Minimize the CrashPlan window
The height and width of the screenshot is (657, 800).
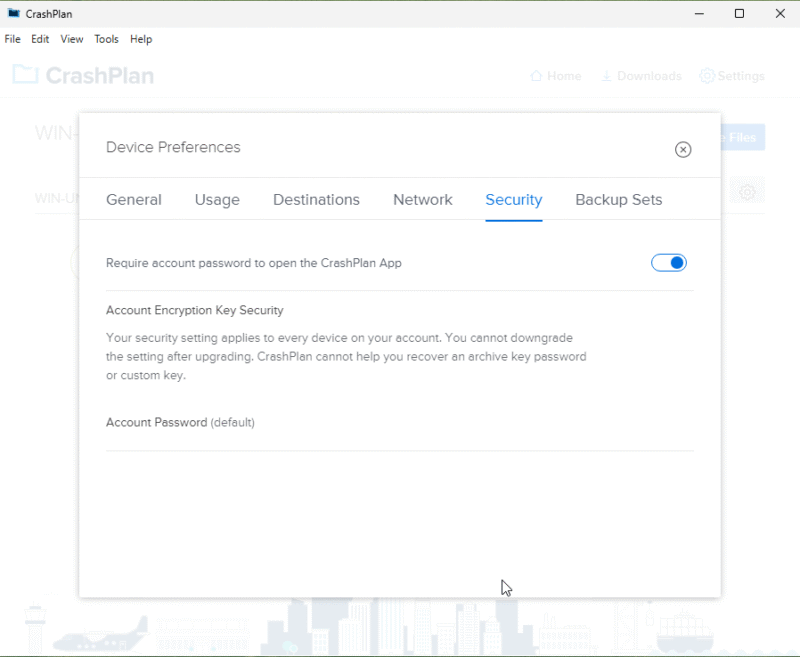tap(699, 14)
